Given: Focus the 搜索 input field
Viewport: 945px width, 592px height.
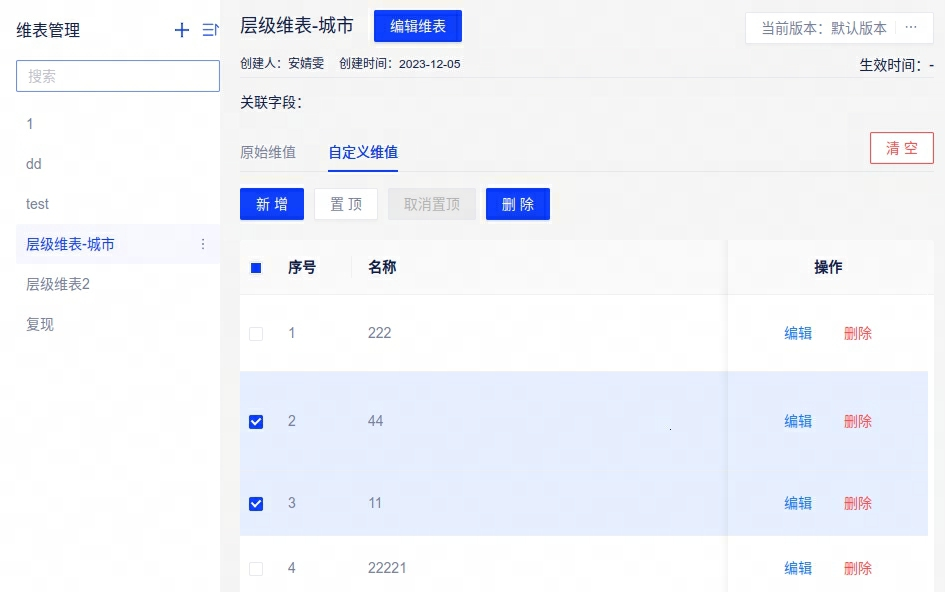Looking at the screenshot, I should pyautogui.click(x=118, y=76).
